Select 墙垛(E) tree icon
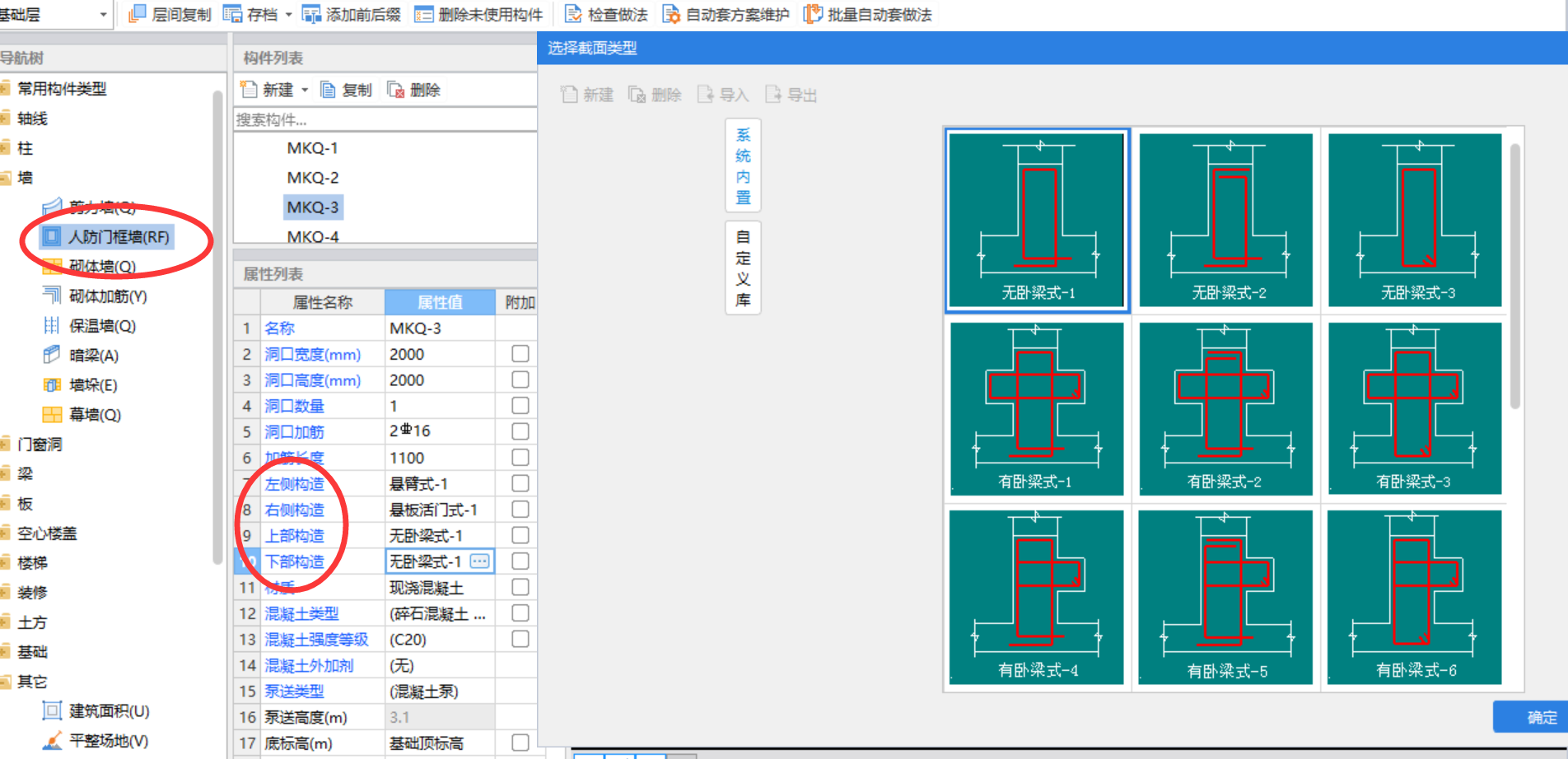The width and height of the screenshot is (1568, 759). pyautogui.click(x=52, y=384)
